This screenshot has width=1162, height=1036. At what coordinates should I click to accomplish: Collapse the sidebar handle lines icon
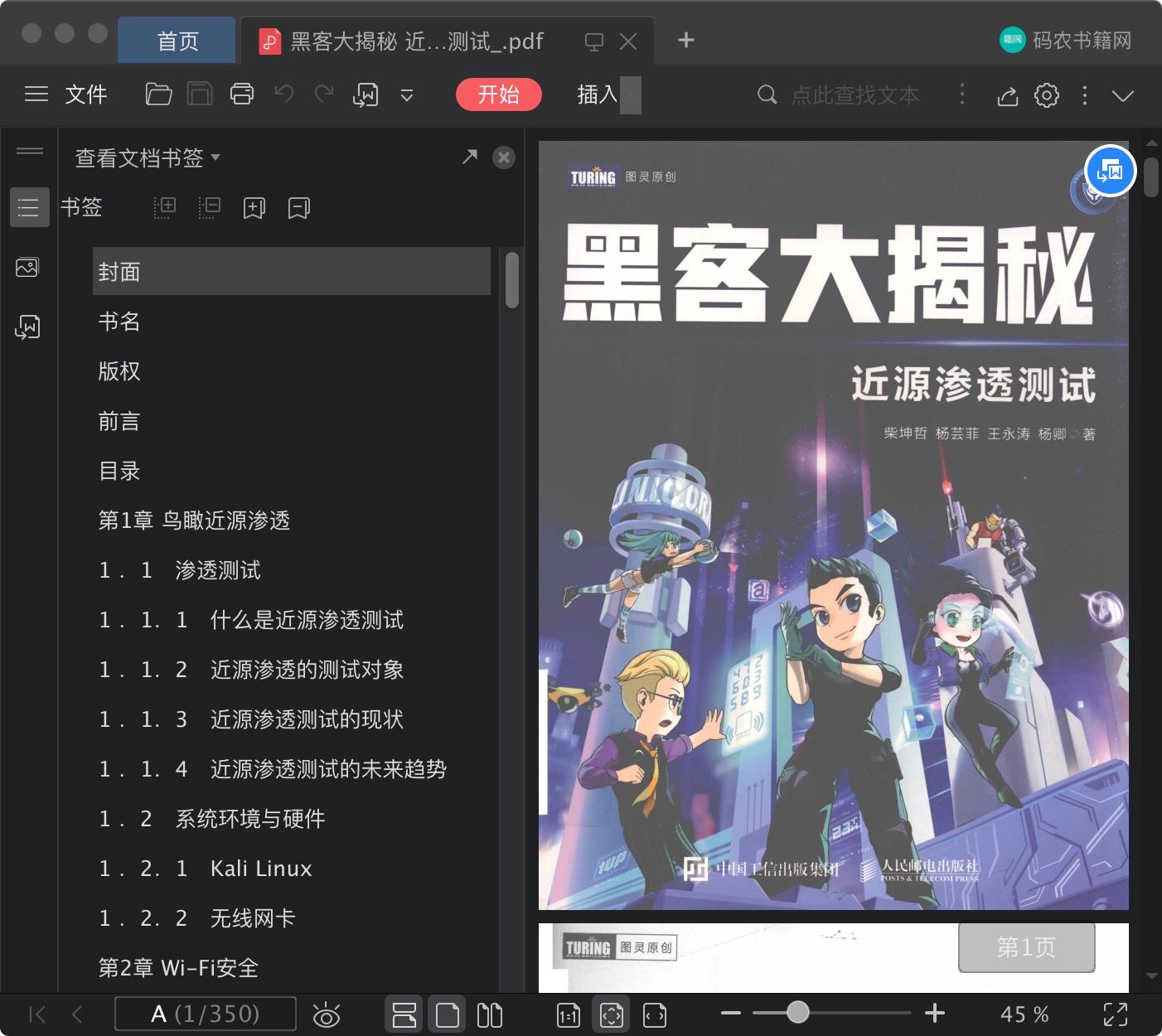point(30,150)
